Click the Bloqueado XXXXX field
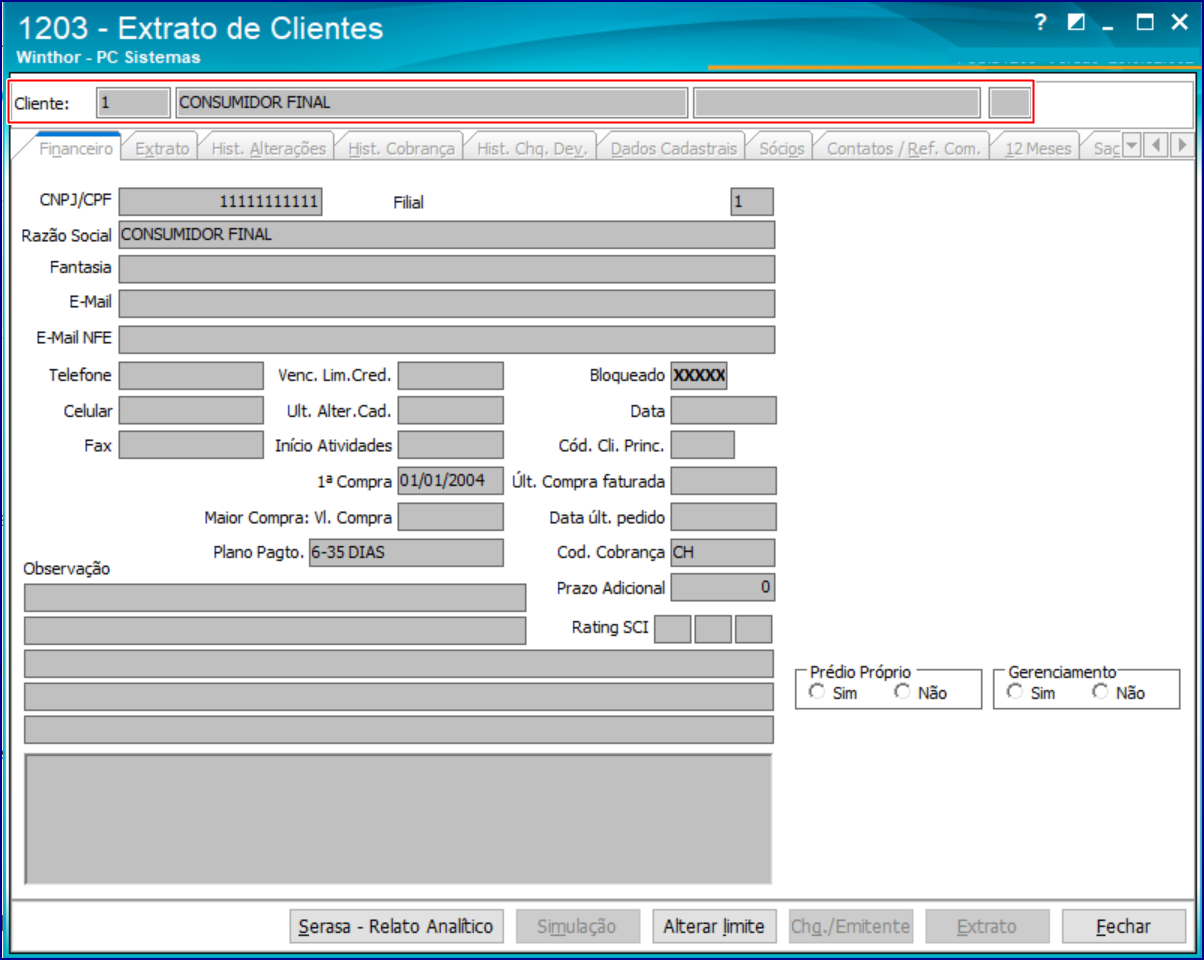This screenshot has height=960, width=1204. point(699,376)
